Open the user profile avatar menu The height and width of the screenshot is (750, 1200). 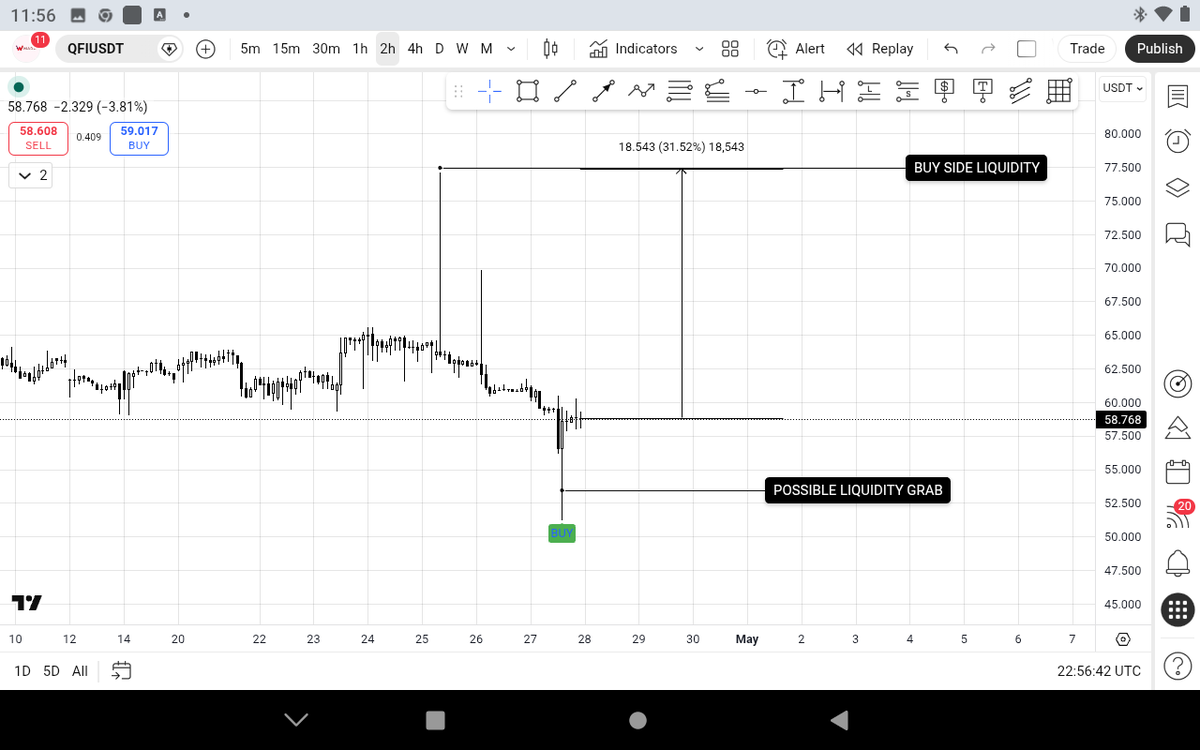coord(27,48)
